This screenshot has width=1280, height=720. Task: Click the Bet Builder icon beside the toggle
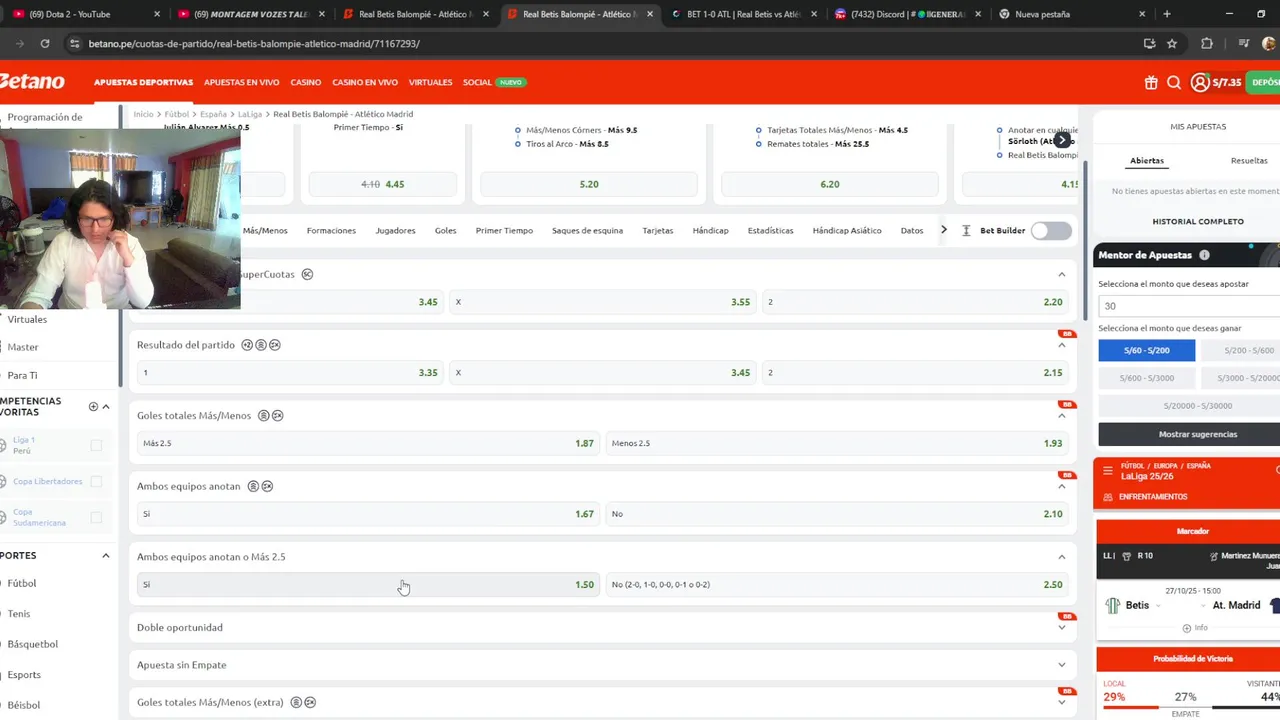(x=966, y=230)
